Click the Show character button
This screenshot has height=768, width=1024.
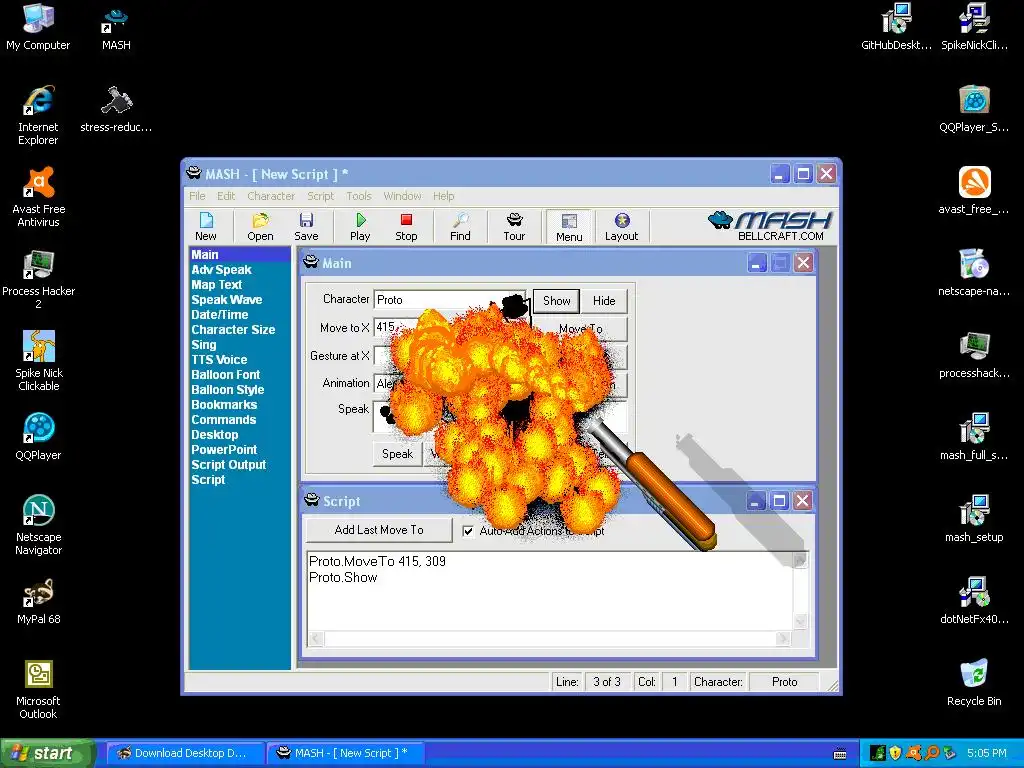coord(556,301)
